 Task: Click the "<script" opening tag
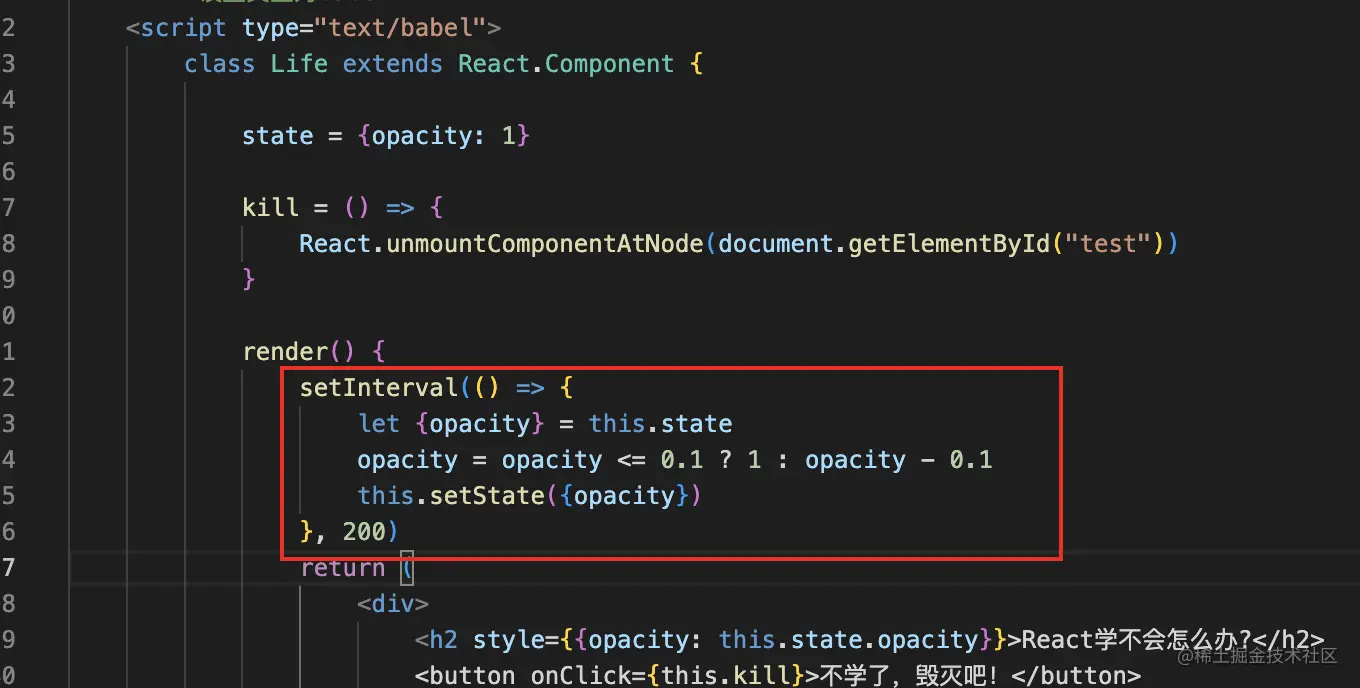177,27
